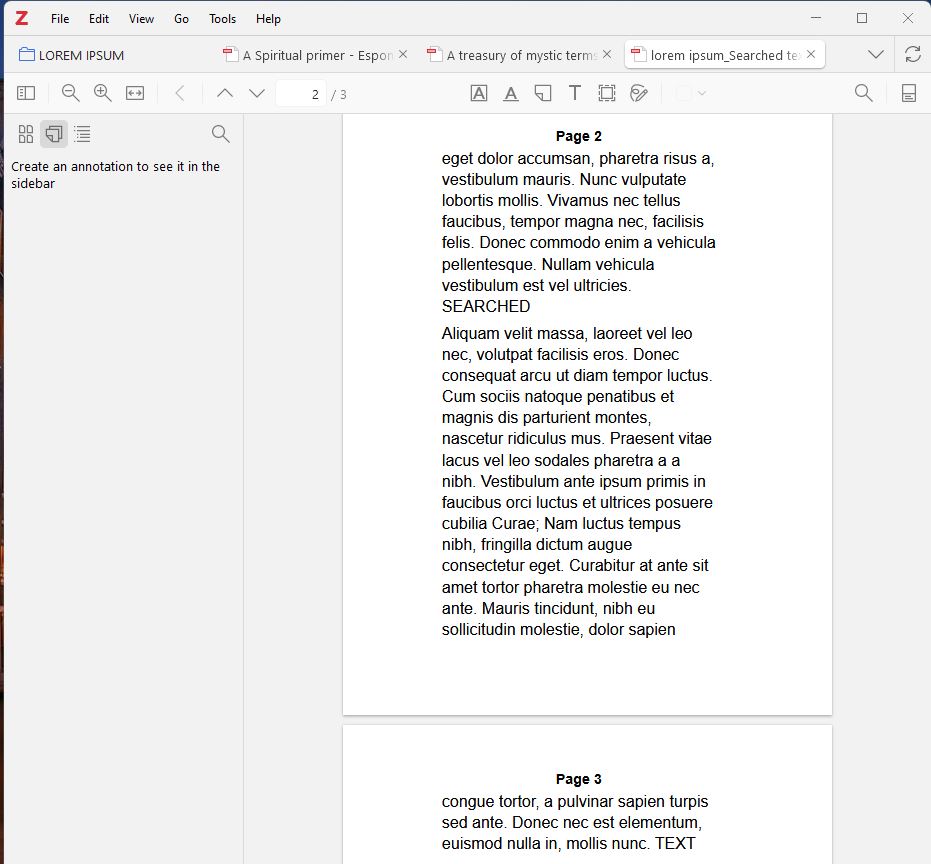This screenshot has height=864, width=931.
Task: Zoom in the PDF view
Action: [x=103, y=93]
